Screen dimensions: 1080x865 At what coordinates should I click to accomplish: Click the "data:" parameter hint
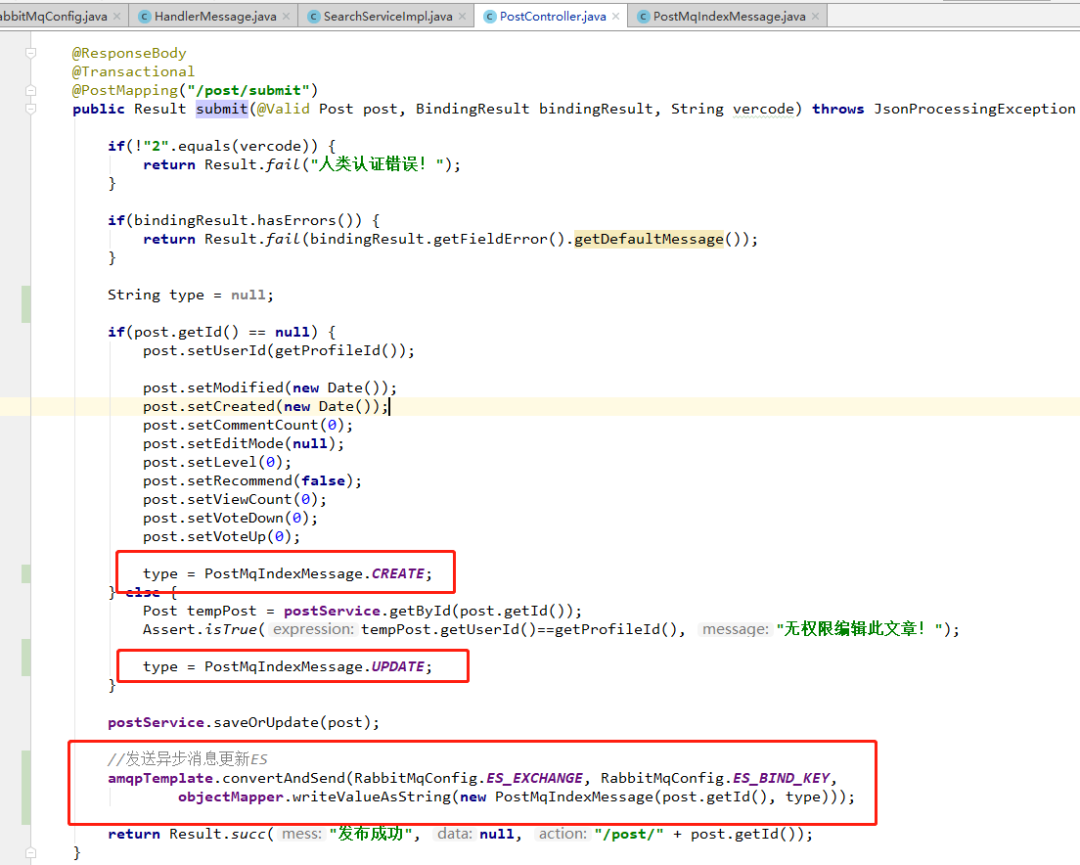click(x=455, y=834)
